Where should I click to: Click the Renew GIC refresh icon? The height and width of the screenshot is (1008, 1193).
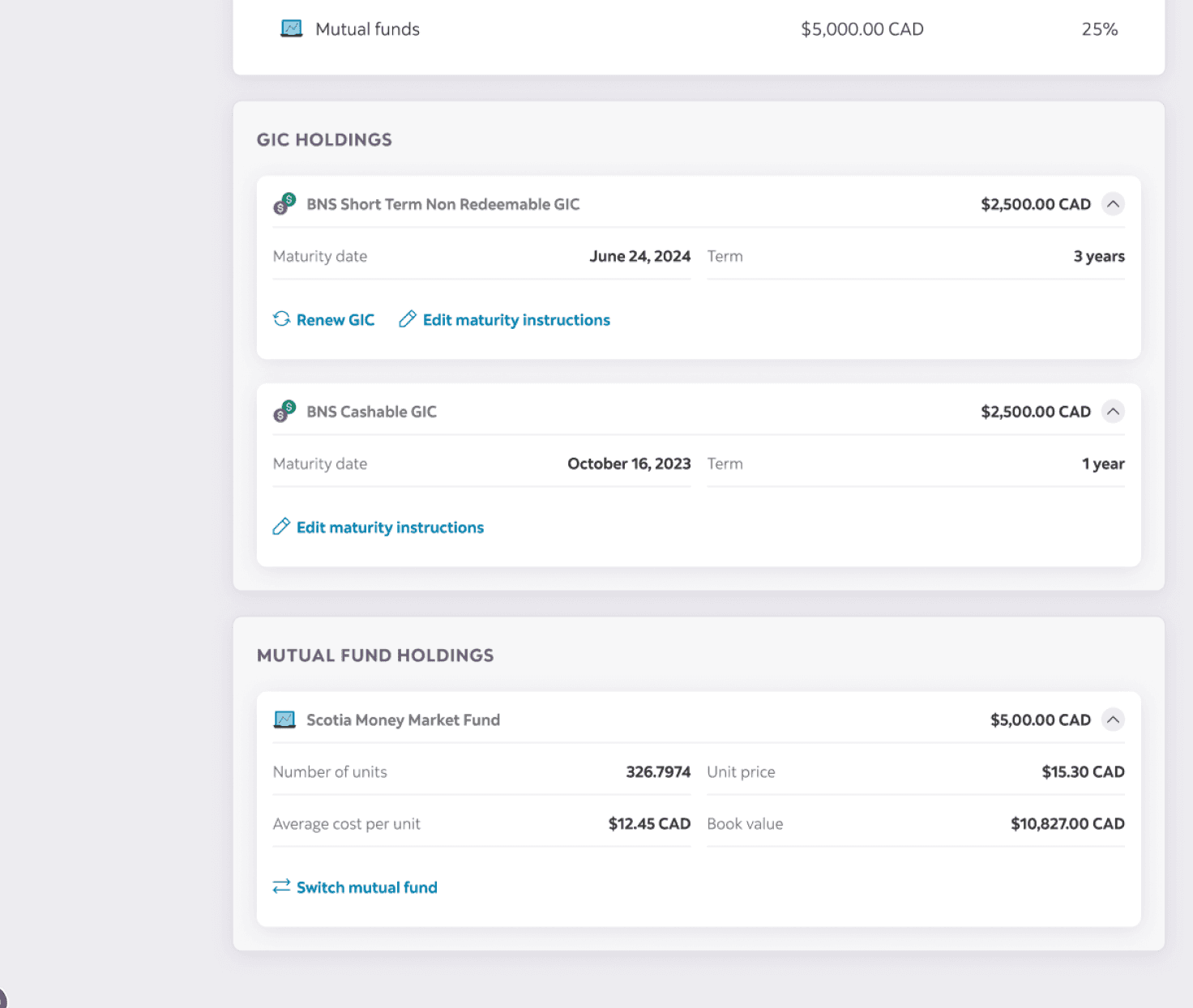[281, 319]
